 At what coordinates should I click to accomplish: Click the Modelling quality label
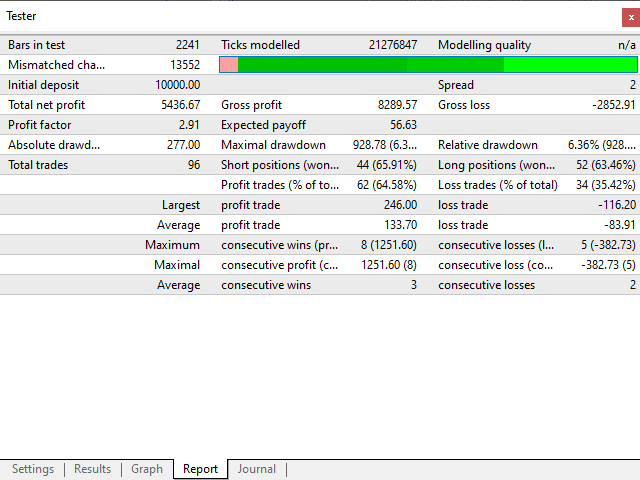(x=484, y=45)
